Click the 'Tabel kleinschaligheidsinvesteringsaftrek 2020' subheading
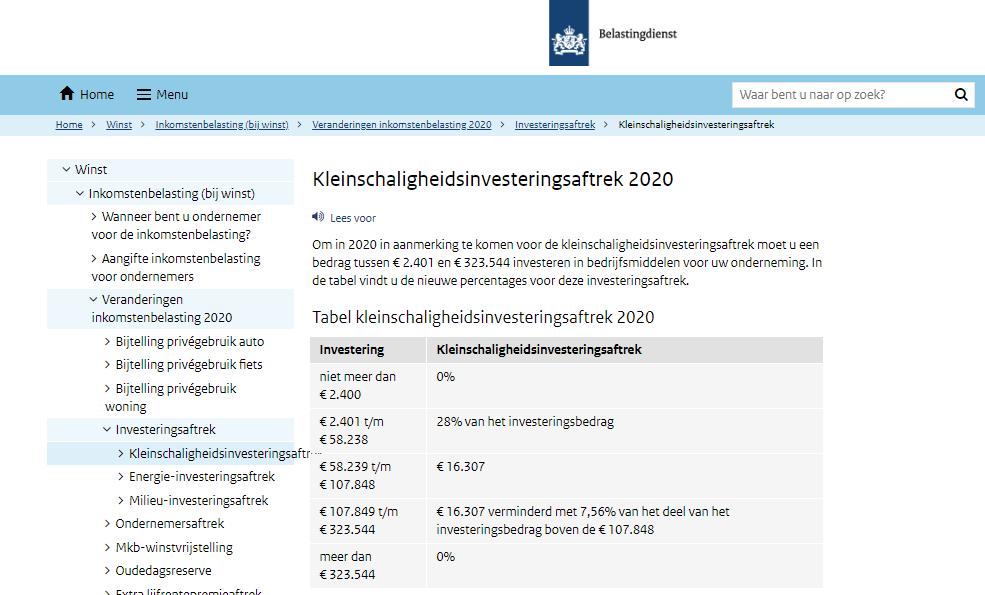 [483, 317]
